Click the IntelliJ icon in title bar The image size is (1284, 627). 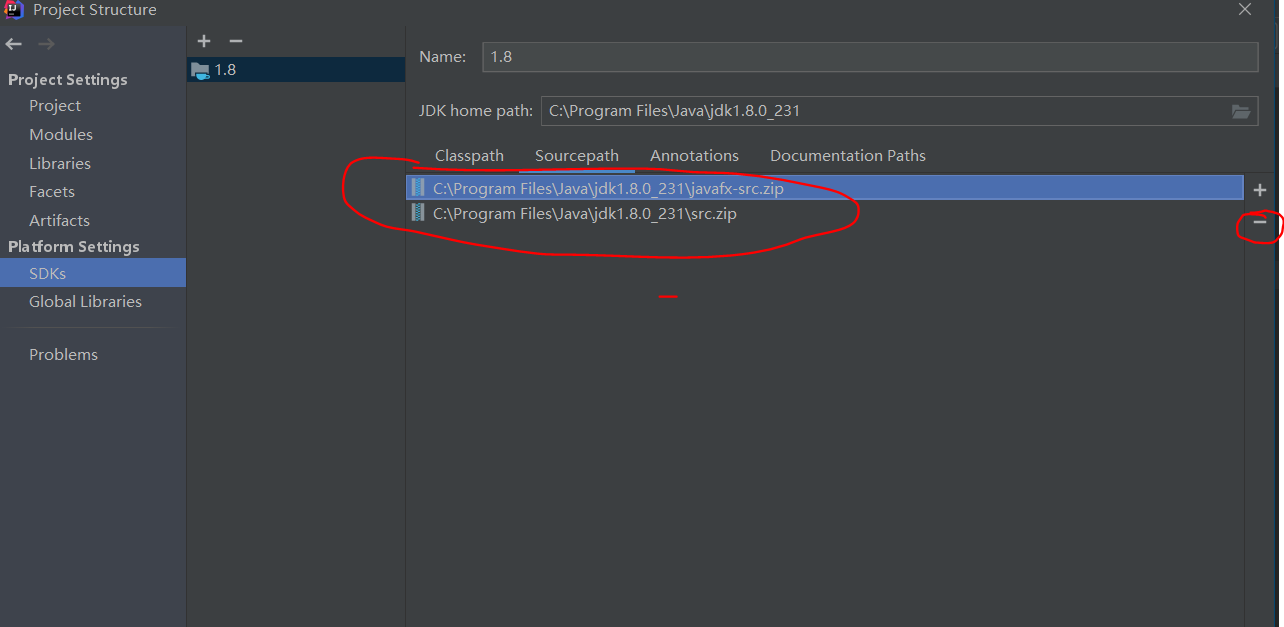click(x=13, y=10)
